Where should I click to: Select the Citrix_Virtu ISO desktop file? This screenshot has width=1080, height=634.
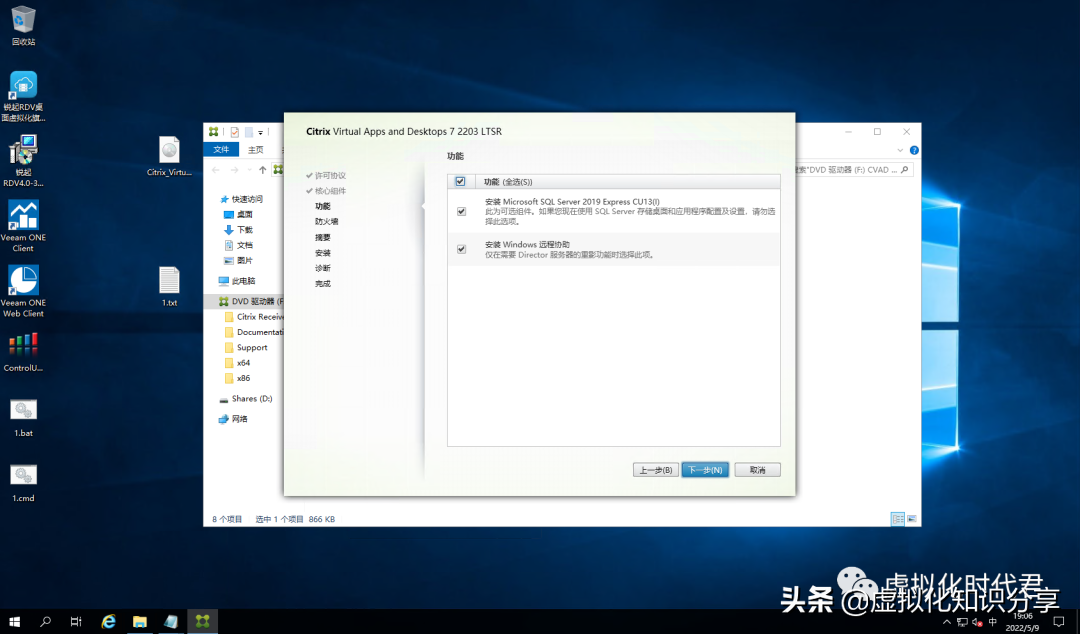169,156
